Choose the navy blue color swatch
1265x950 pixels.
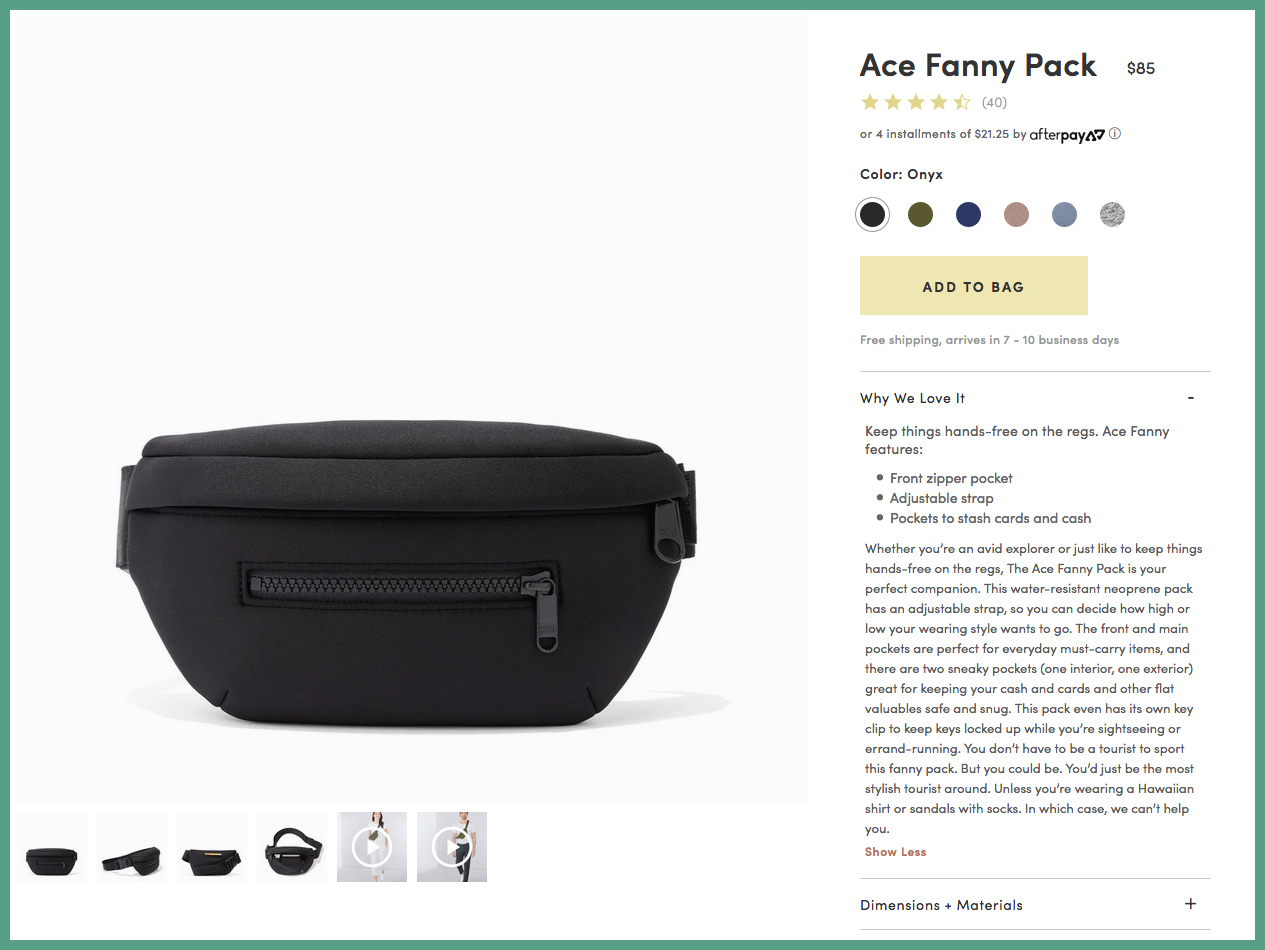coord(968,214)
